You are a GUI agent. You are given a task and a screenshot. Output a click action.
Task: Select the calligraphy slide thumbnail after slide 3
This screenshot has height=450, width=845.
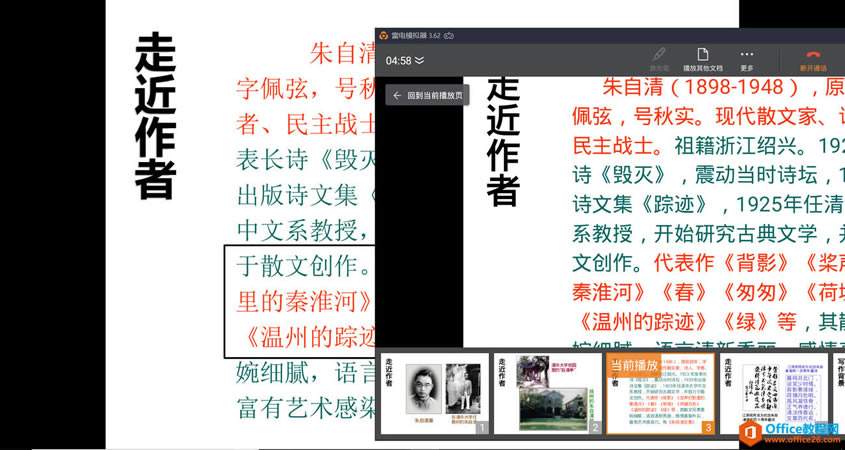coord(774,393)
